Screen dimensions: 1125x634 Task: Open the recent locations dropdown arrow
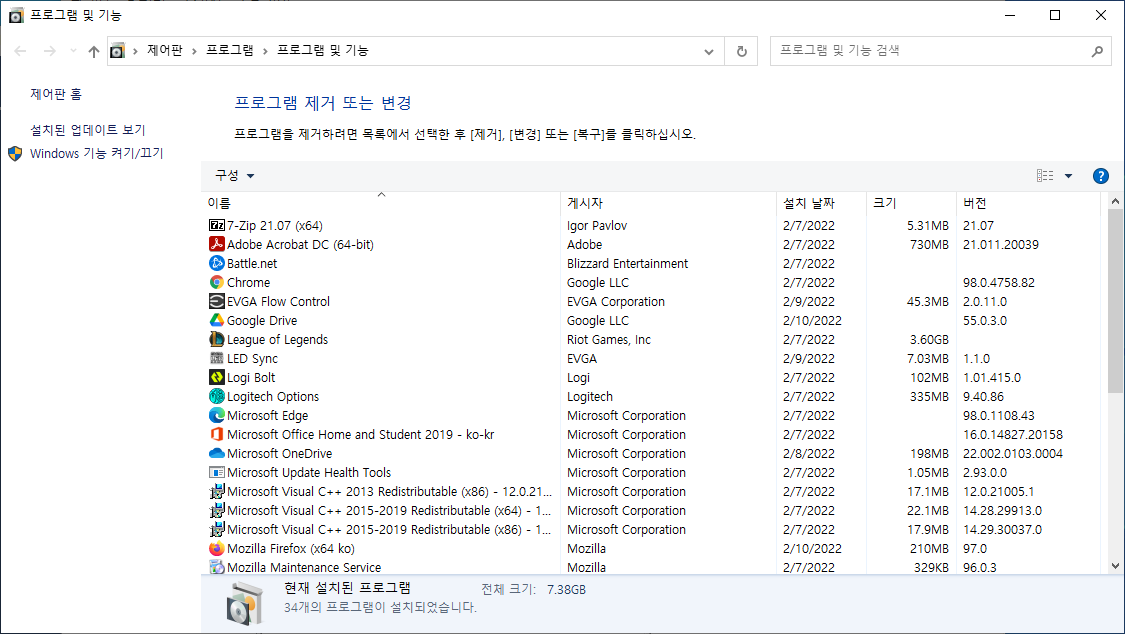(x=73, y=51)
